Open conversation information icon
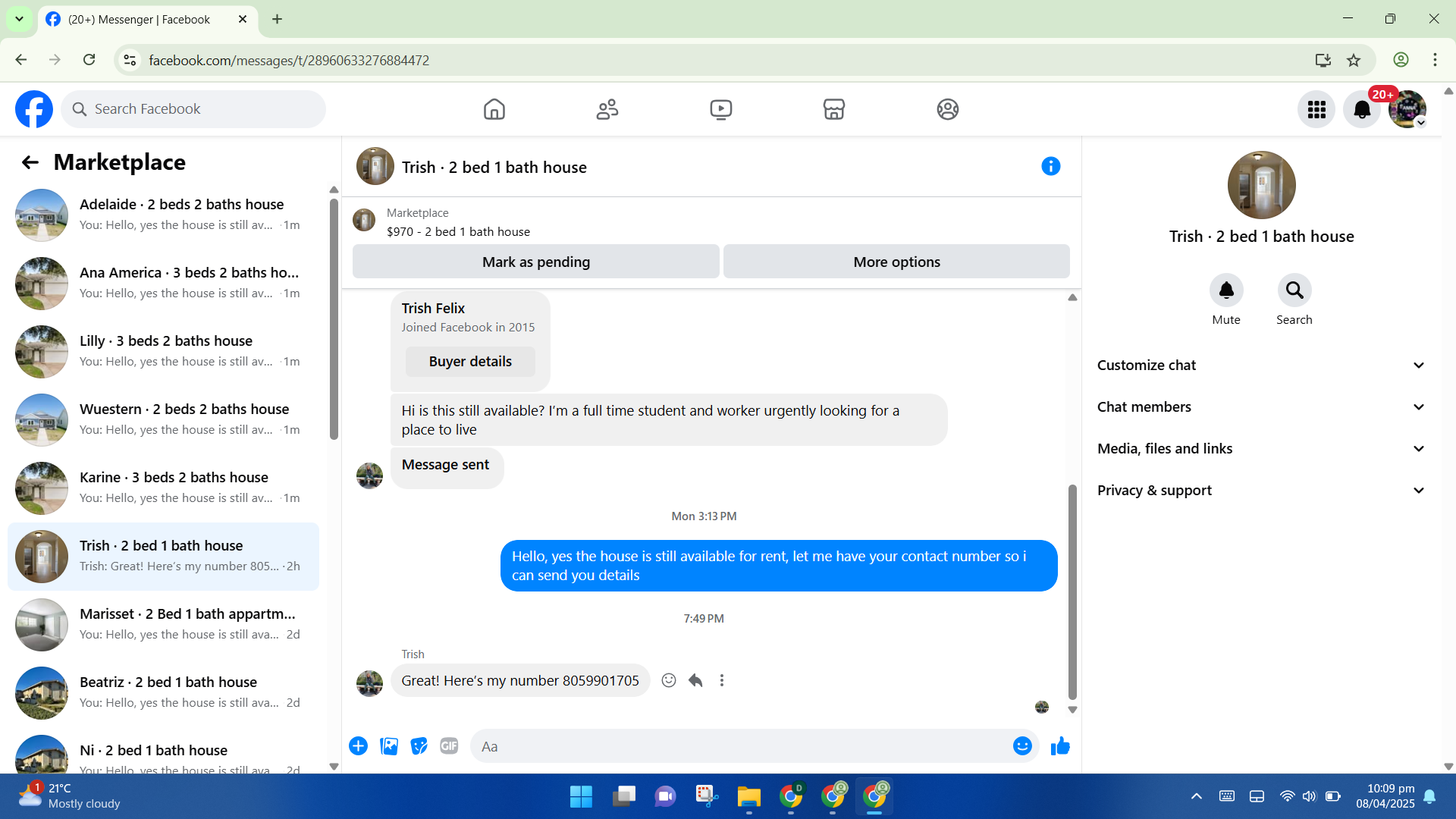Image resolution: width=1456 pixels, height=819 pixels. pyautogui.click(x=1050, y=166)
